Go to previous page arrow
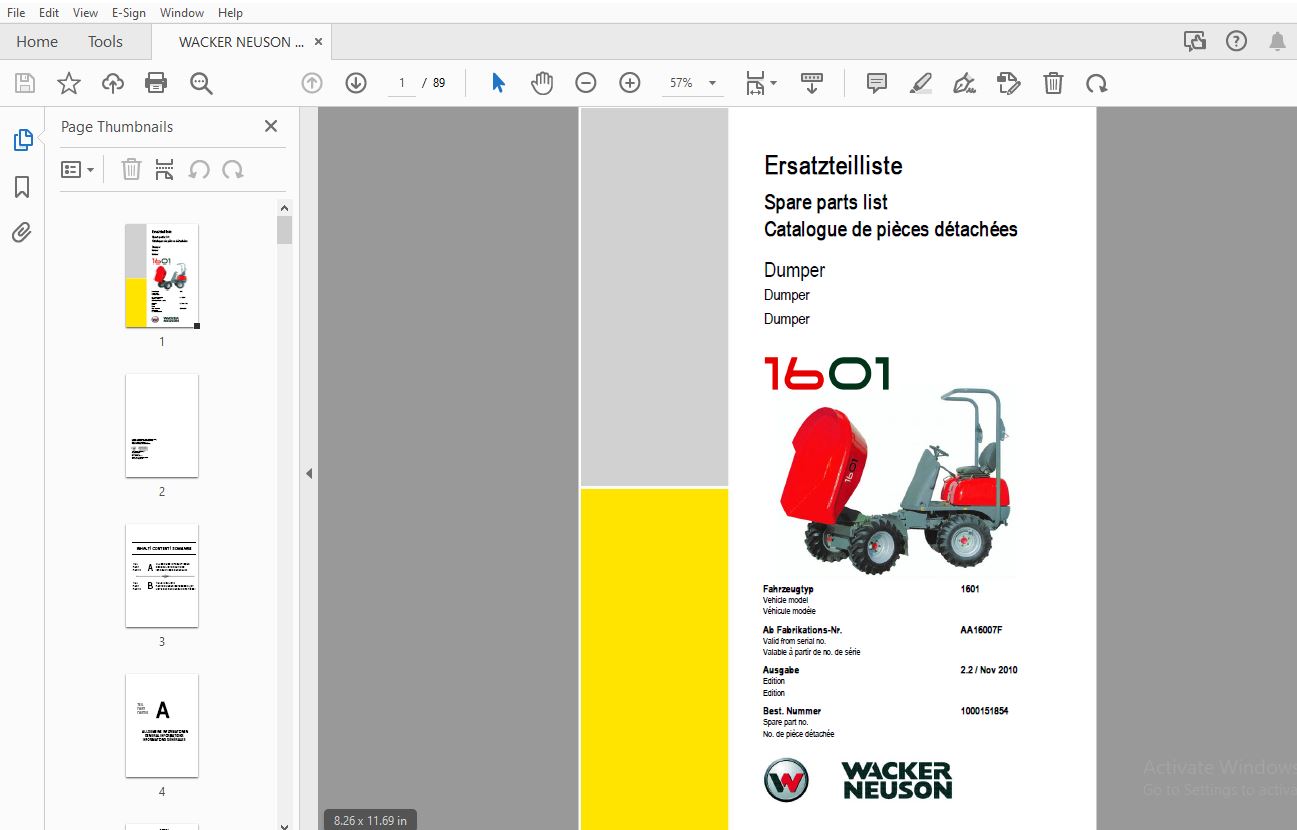The height and width of the screenshot is (830, 1297). [312, 83]
